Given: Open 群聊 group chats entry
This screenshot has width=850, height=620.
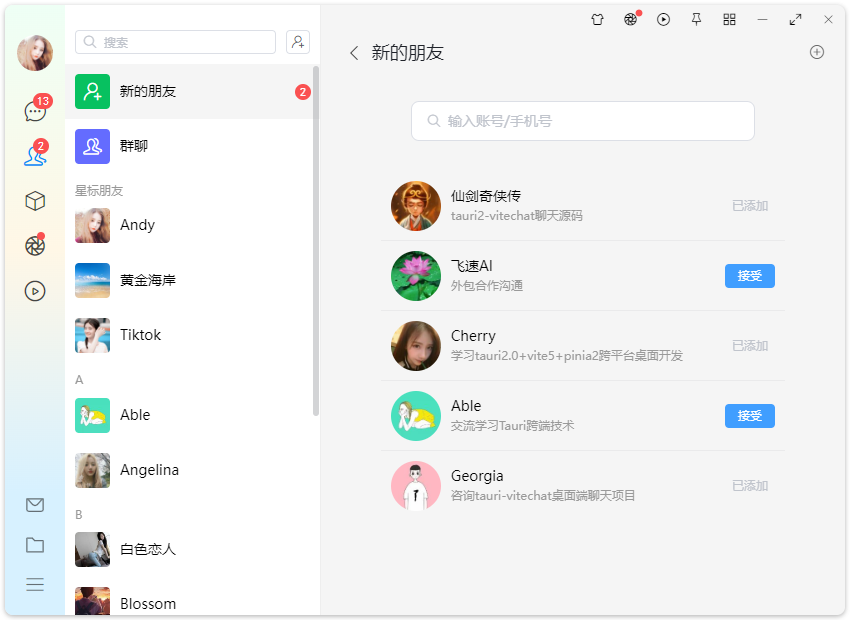Looking at the screenshot, I should 190,146.
